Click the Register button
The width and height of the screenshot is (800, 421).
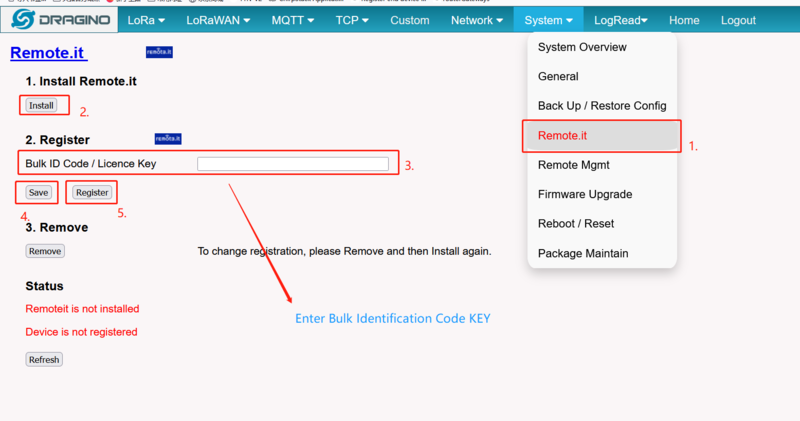[x=92, y=192]
